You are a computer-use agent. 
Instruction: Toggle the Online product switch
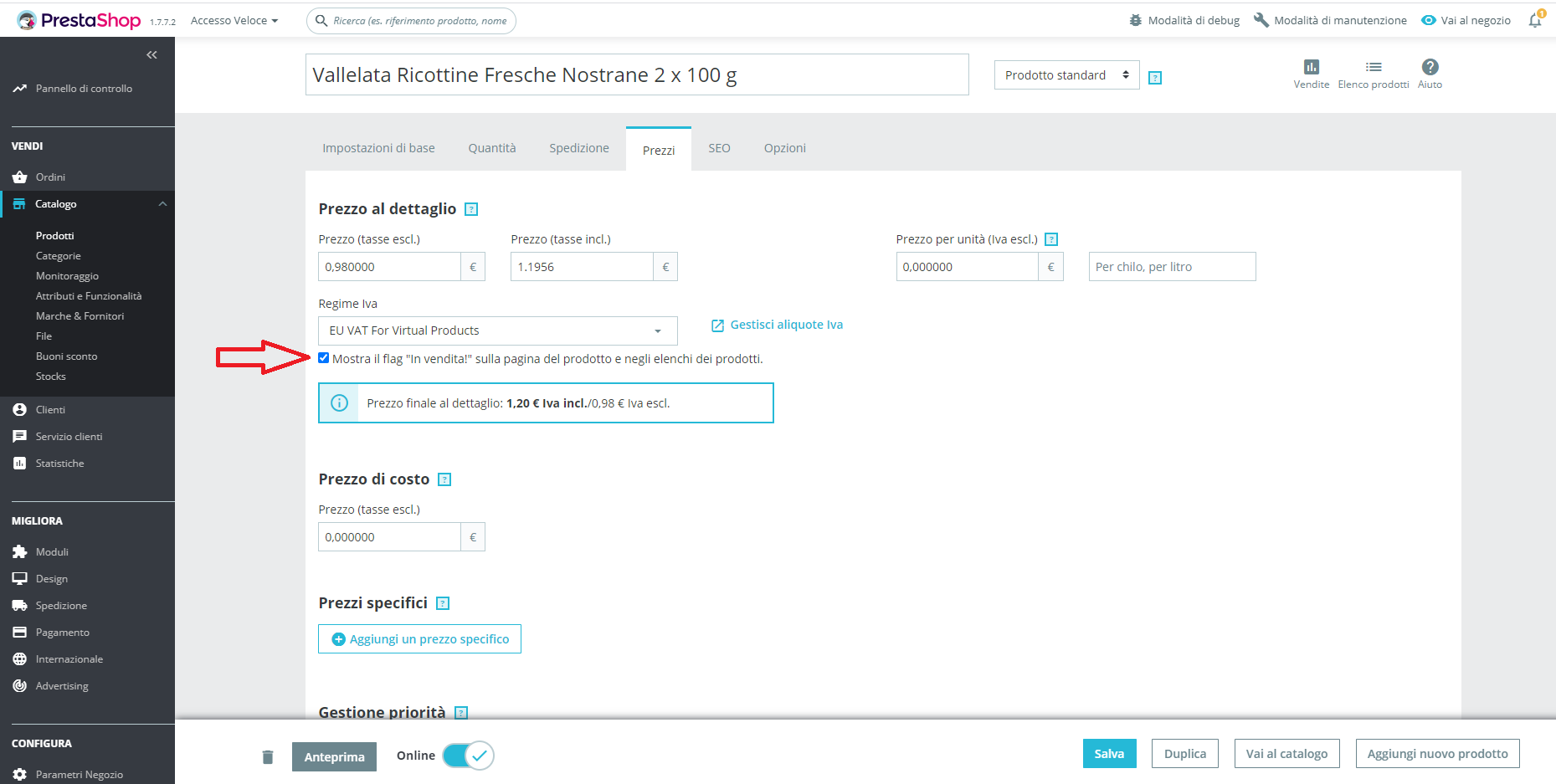pyautogui.click(x=469, y=756)
